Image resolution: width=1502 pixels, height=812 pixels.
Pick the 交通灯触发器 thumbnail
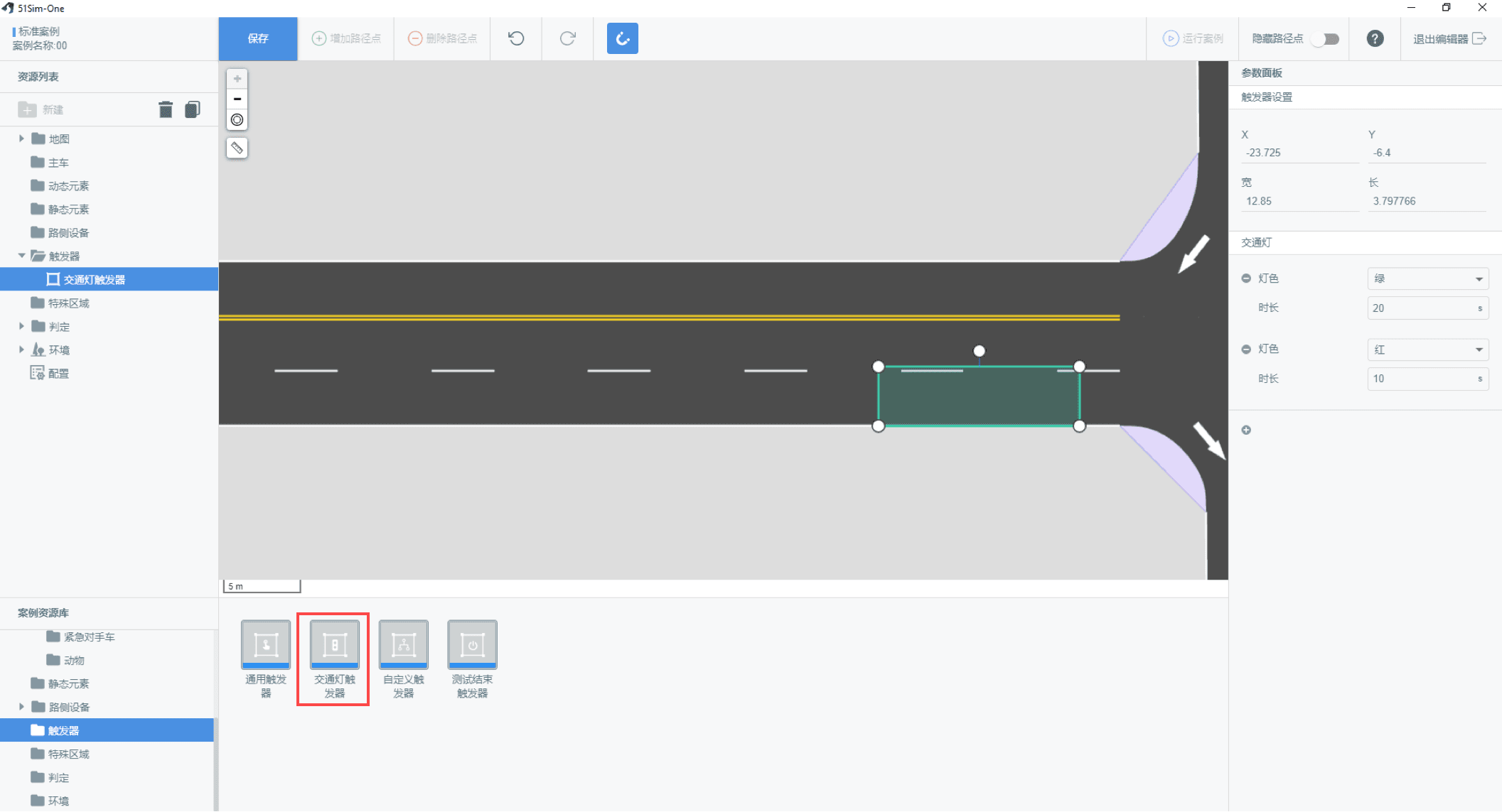(335, 645)
